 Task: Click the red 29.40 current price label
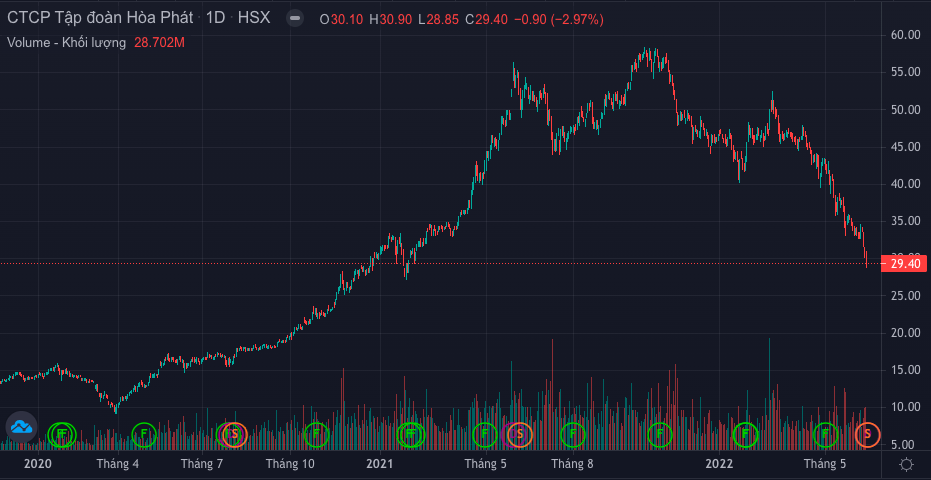pyautogui.click(x=903, y=264)
